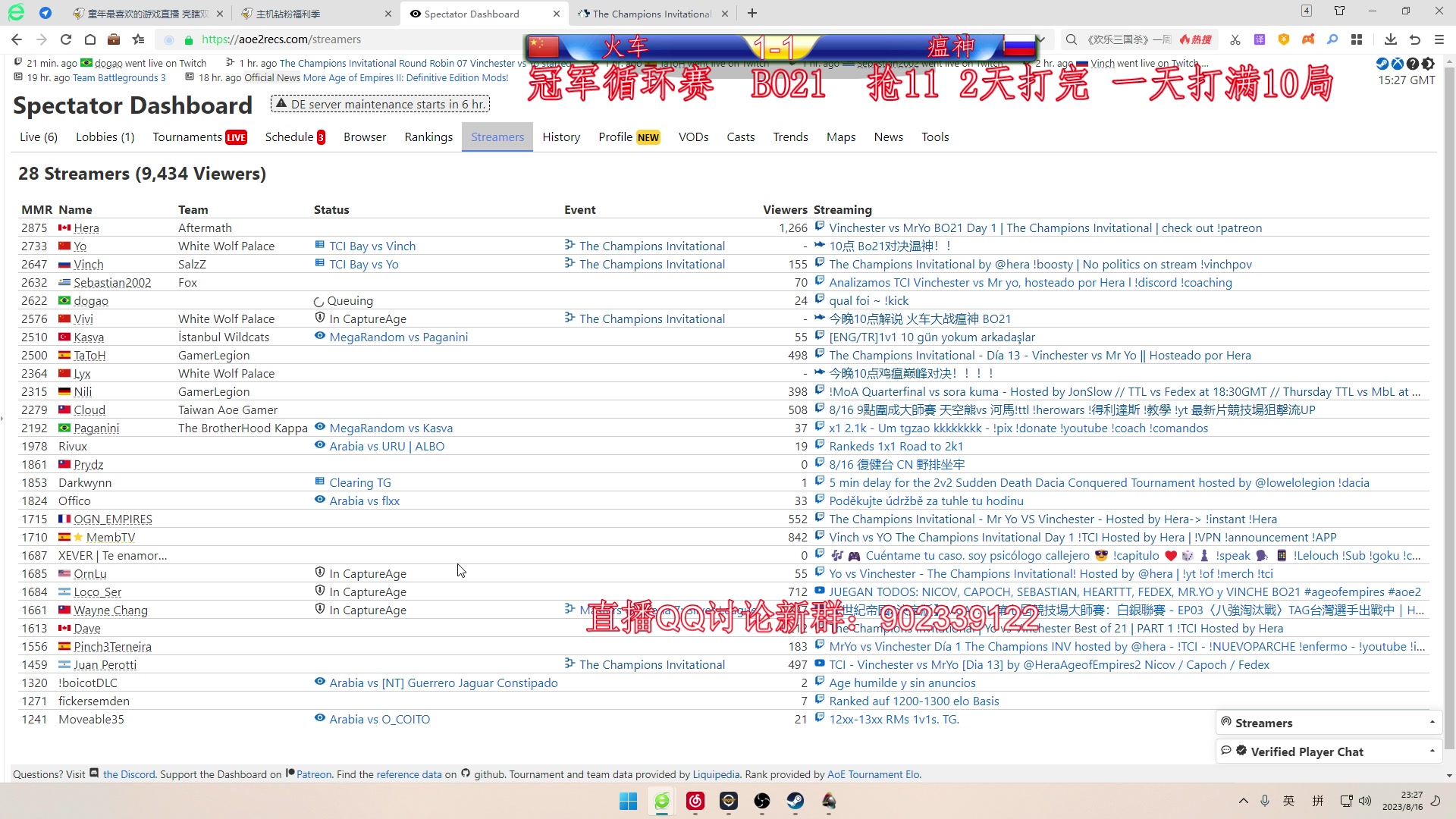
Task: Open the Arabia vs flxx match link
Action: (x=364, y=500)
